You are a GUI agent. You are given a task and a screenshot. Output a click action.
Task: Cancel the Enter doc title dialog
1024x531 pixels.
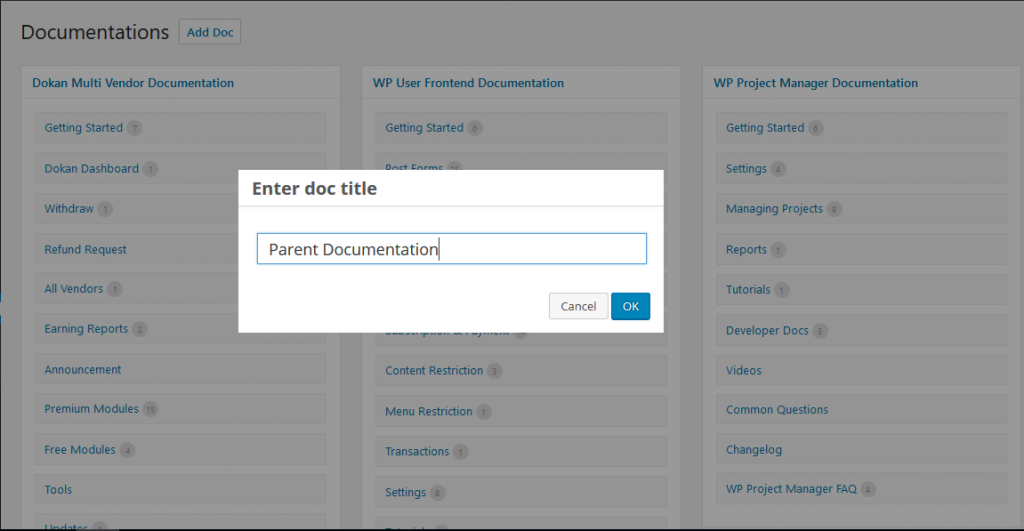578,306
